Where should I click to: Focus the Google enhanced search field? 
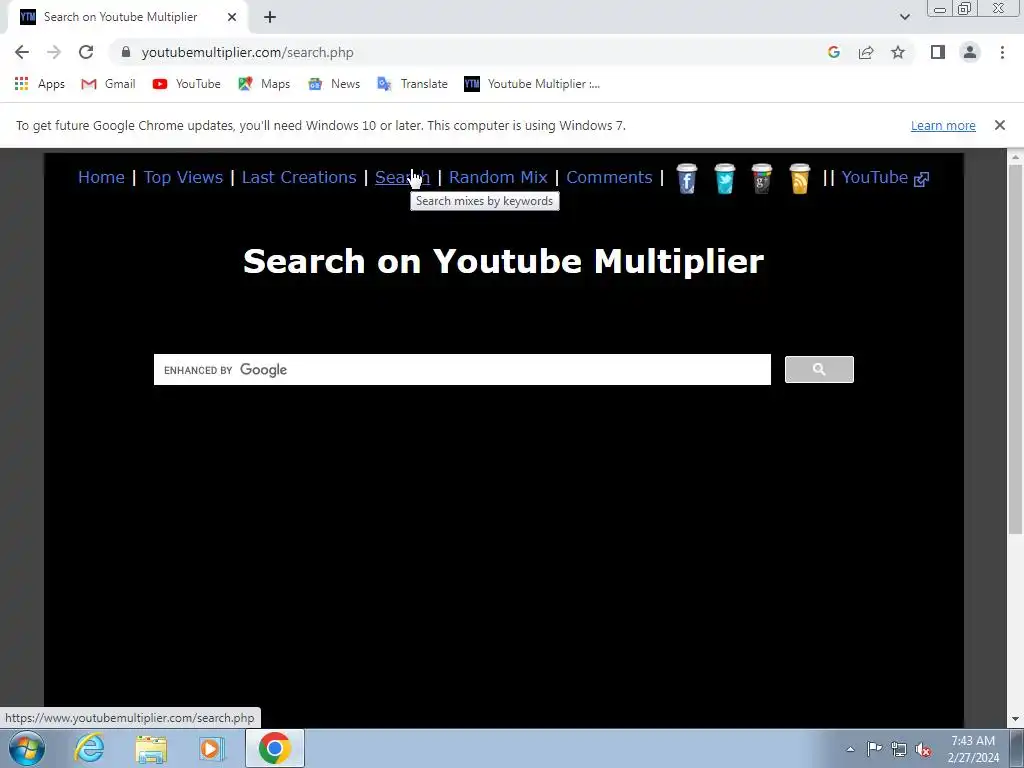pyautogui.click(x=462, y=370)
